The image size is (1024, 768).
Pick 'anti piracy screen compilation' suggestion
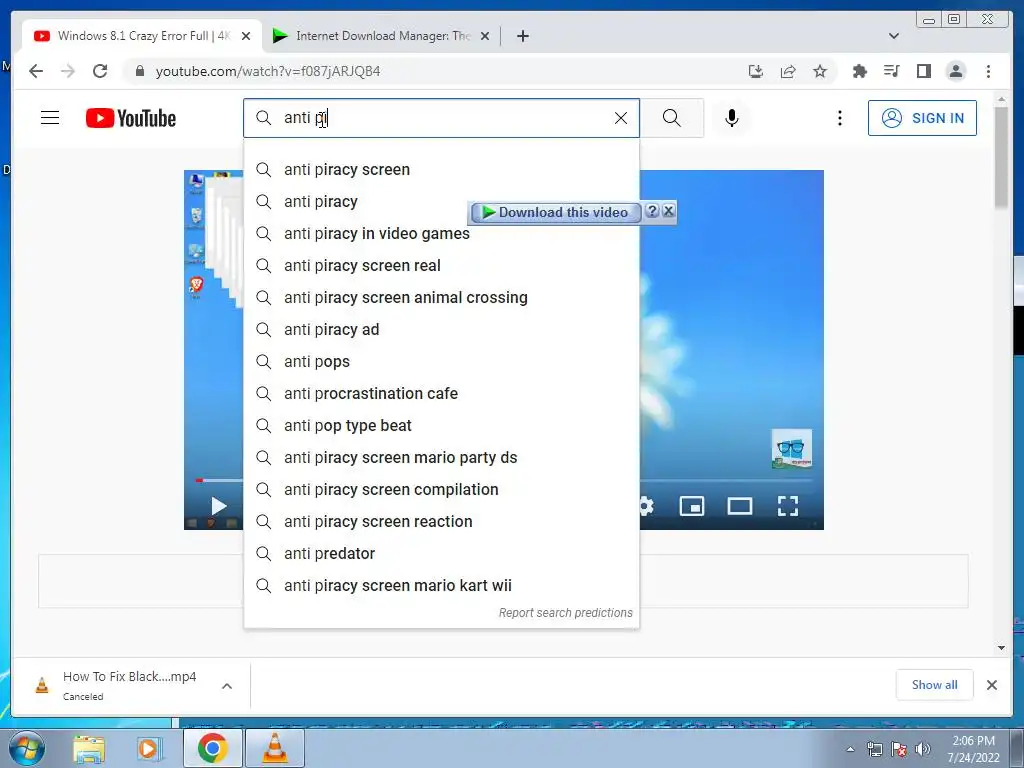441,490
